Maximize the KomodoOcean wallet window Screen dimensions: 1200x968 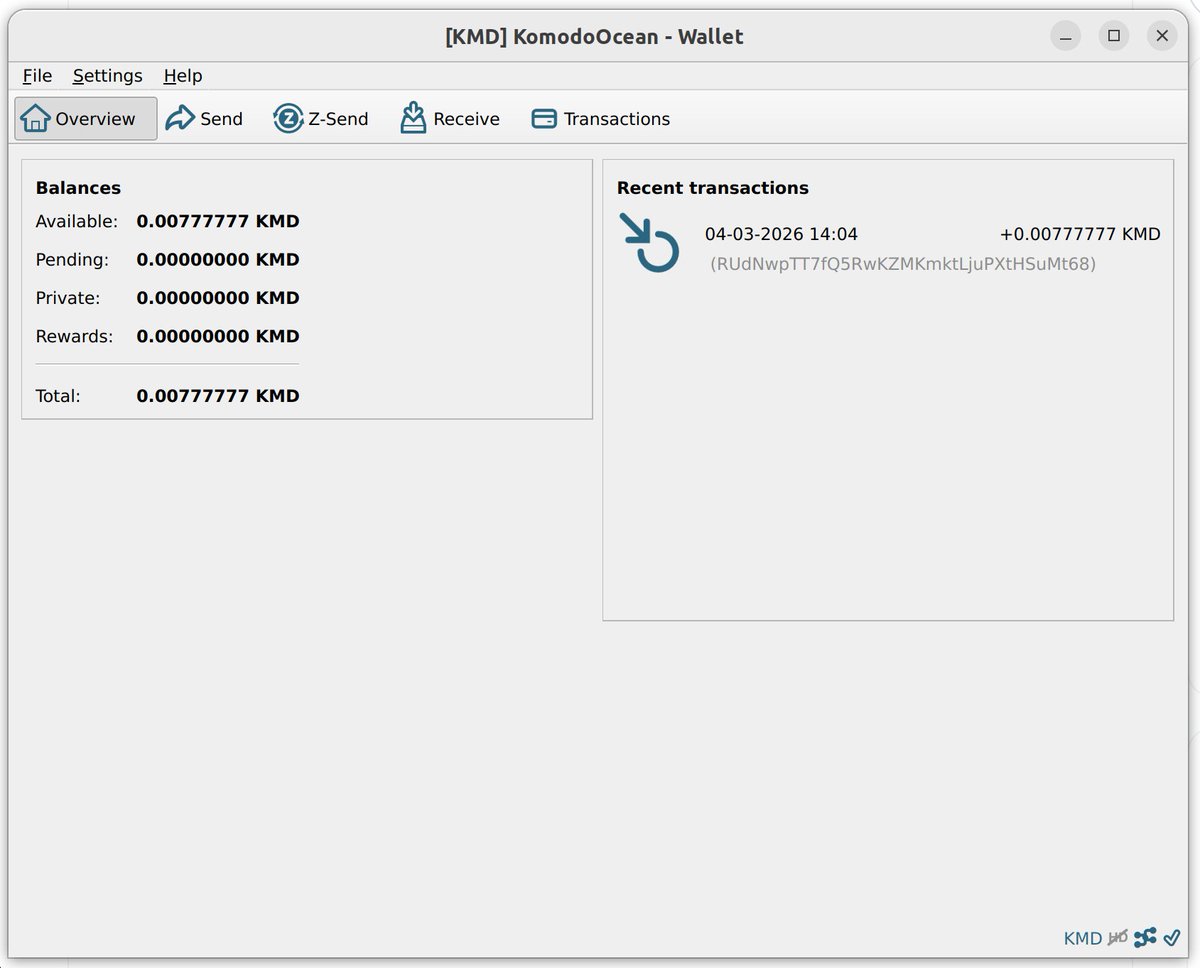[x=1114, y=37]
